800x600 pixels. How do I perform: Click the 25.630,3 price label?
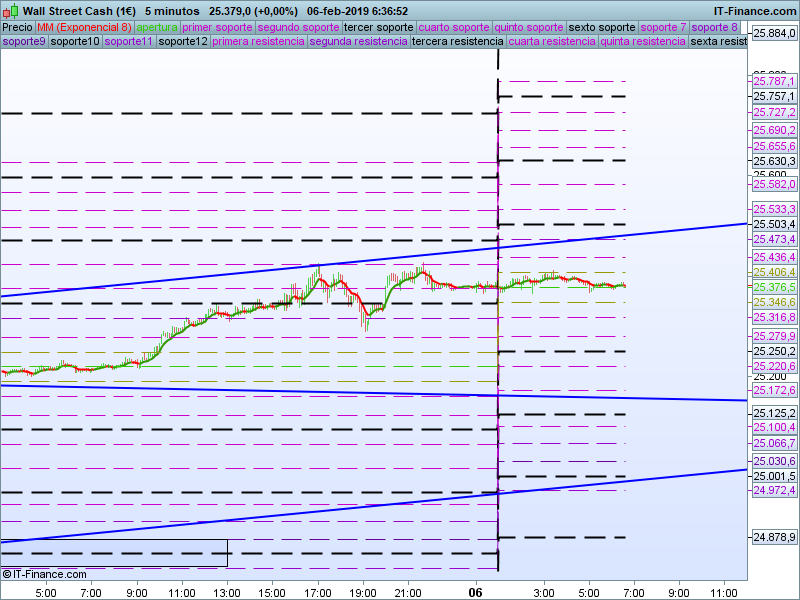(x=774, y=161)
